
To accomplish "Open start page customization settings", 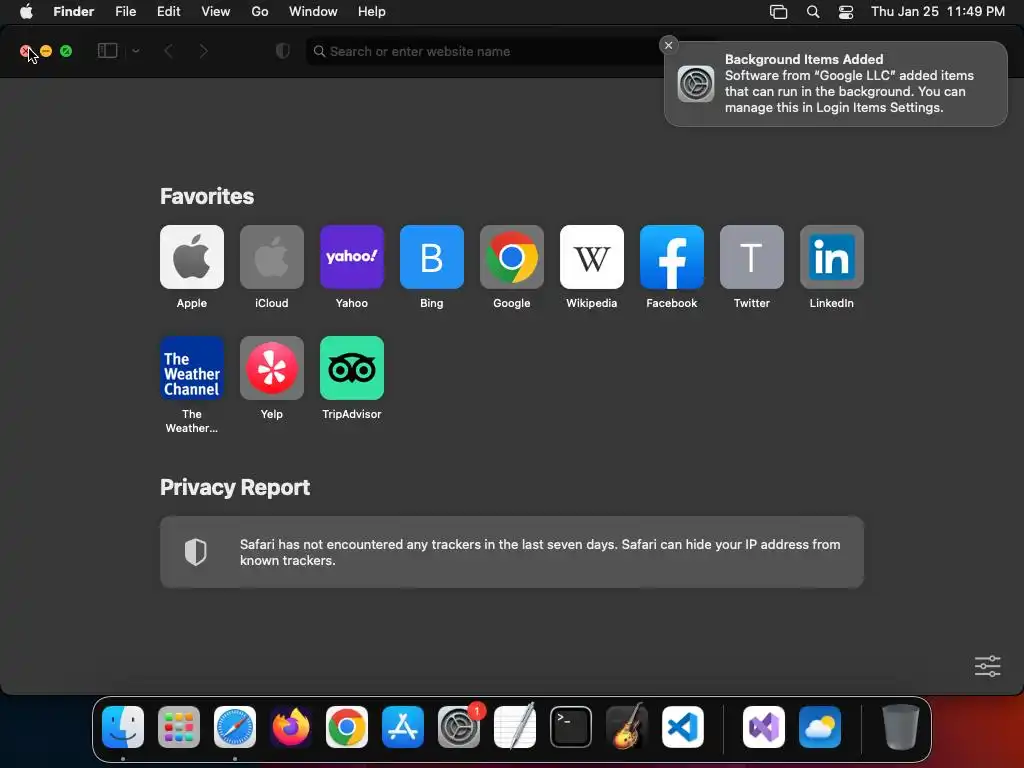I will coord(987,666).
